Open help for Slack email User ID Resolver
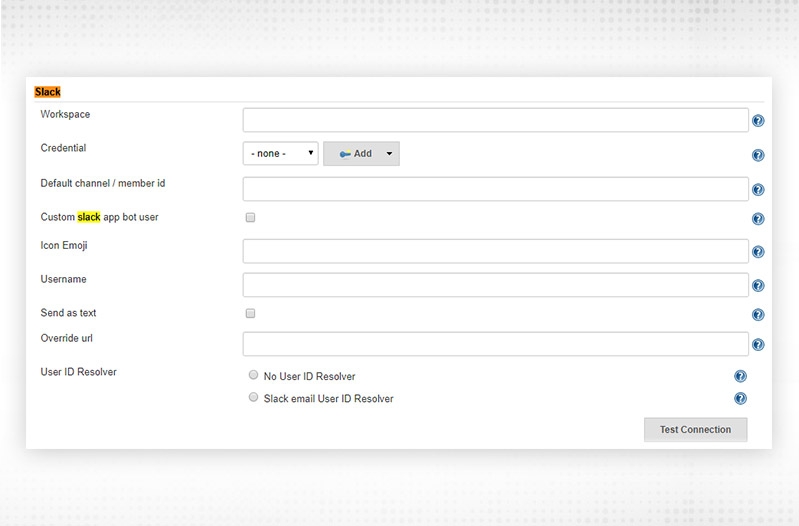 pyautogui.click(x=740, y=398)
